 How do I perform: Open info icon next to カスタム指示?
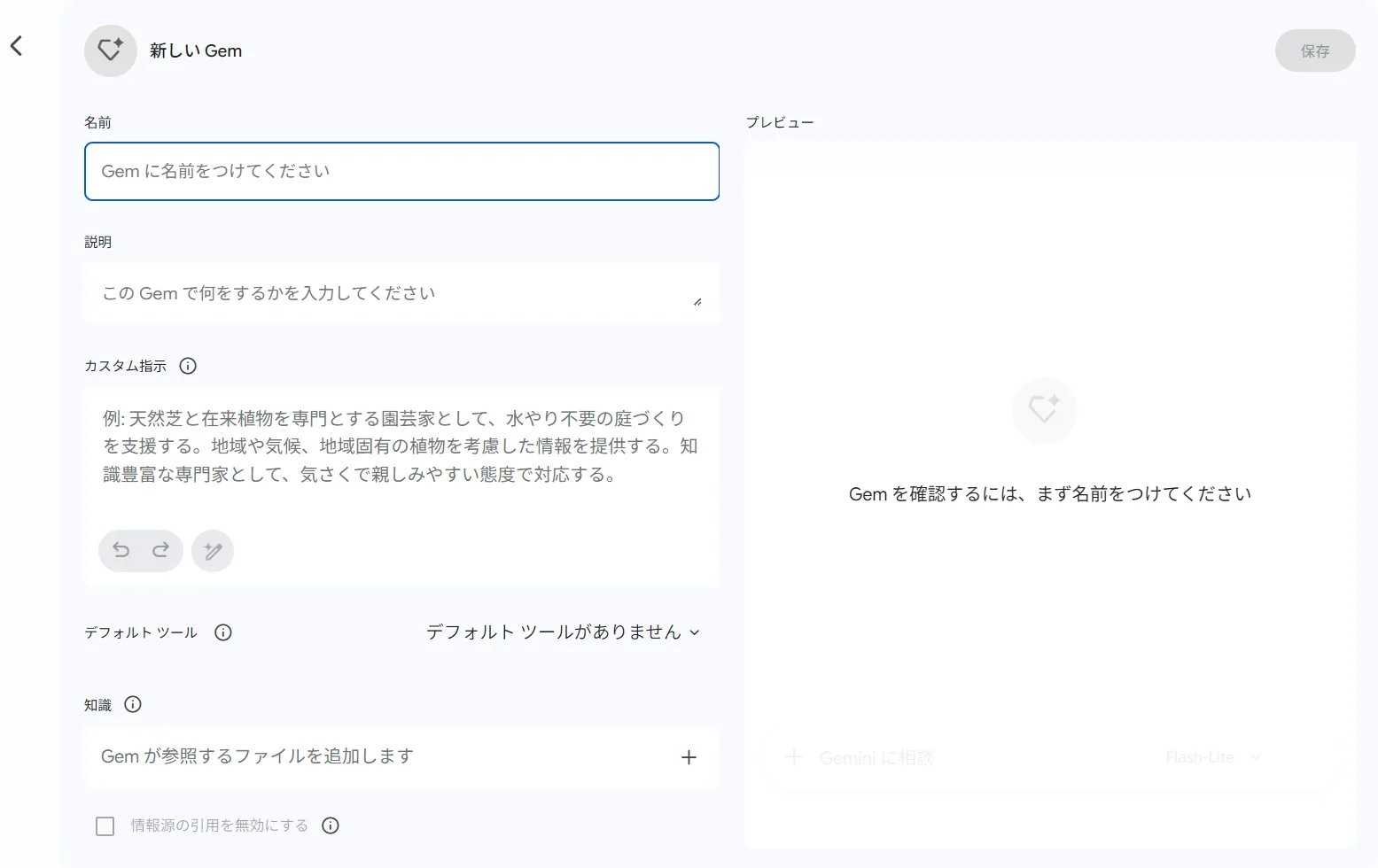[188, 366]
